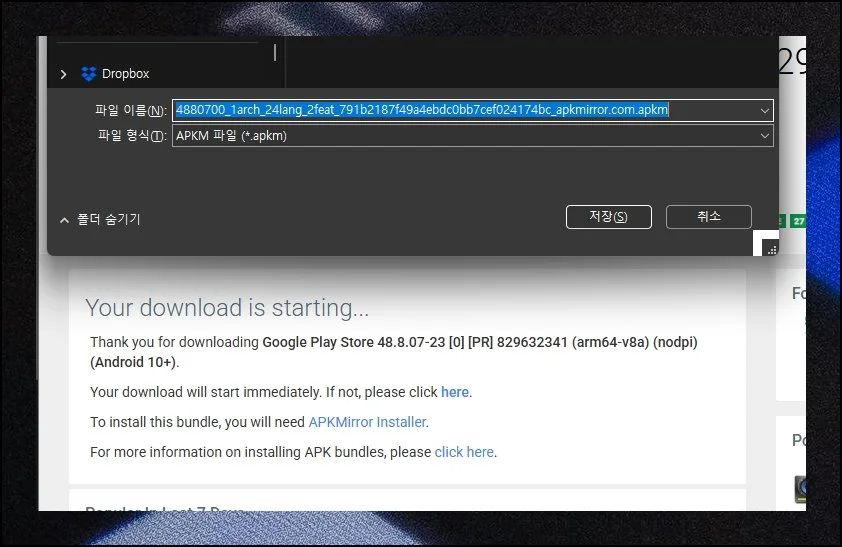Click the dialog resize grip icon

(x=770, y=249)
